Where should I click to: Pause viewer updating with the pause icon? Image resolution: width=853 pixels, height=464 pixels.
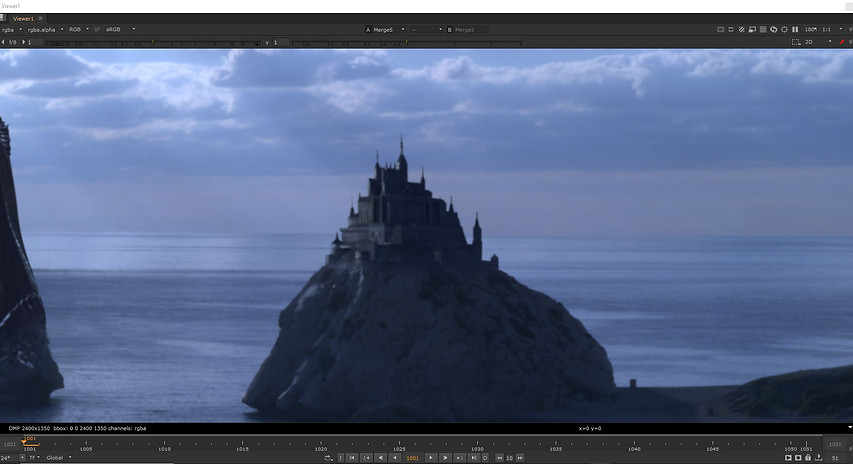795,29
